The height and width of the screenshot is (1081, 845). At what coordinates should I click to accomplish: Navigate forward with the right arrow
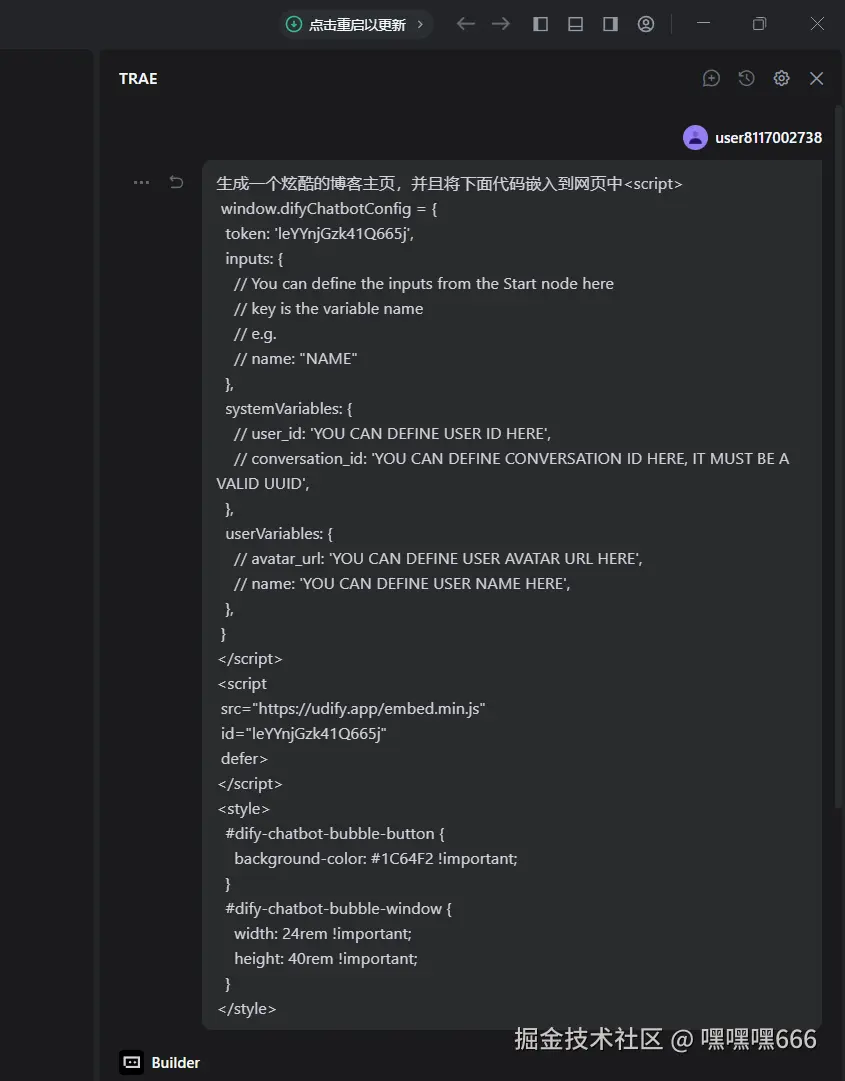pos(501,24)
